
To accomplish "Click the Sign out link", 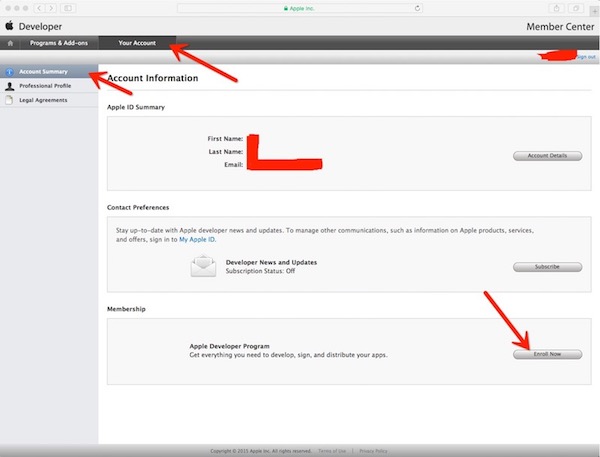I will click(x=586, y=58).
